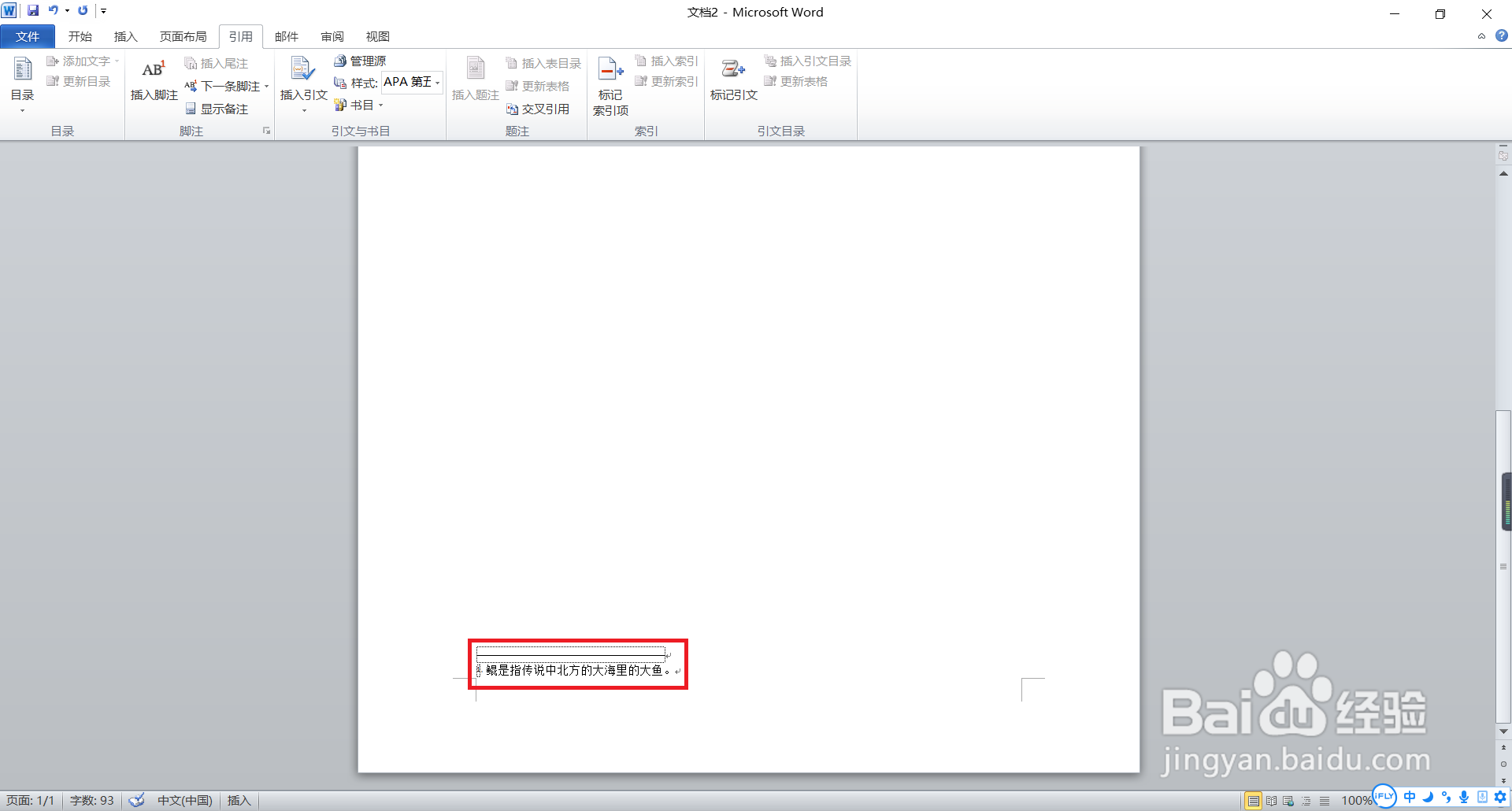Open iFLY input method settings gear
This screenshot has height=811, width=1512.
click(1501, 797)
